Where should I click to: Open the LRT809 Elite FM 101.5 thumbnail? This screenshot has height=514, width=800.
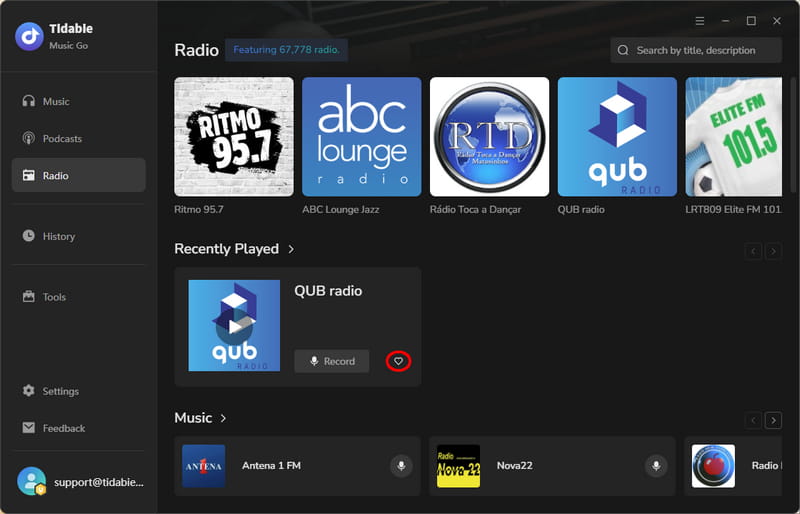[734, 137]
